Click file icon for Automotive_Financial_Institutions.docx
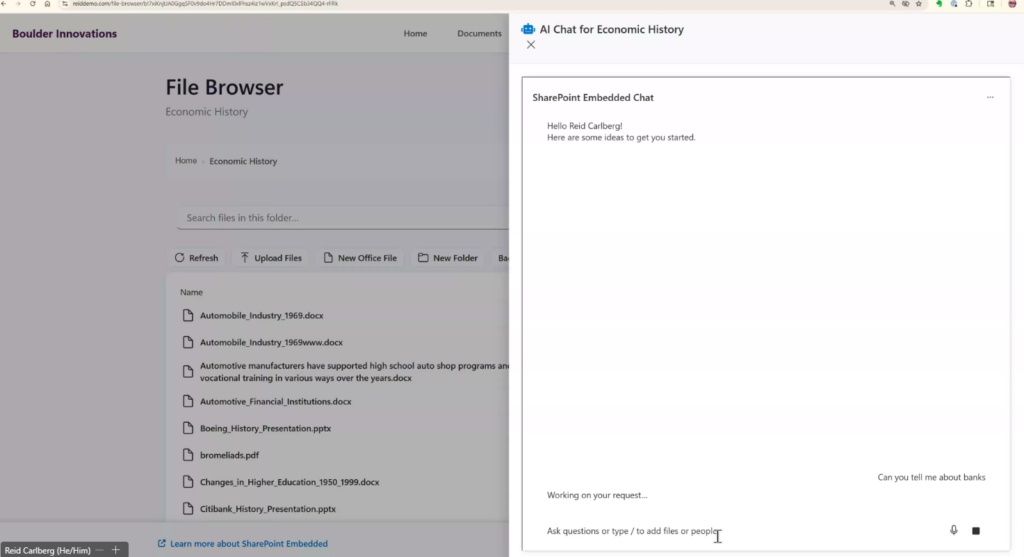 [x=188, y=402]
